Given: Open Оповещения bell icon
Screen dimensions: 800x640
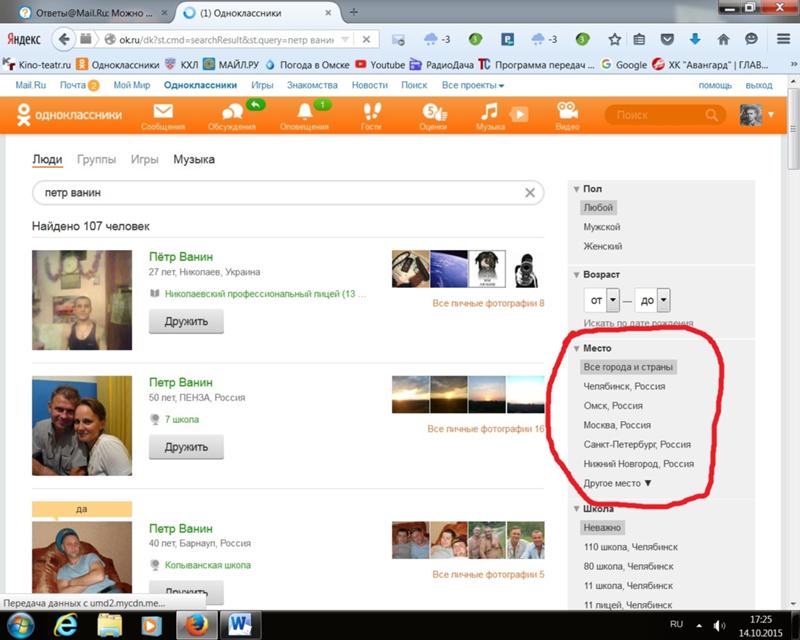Looking at the screenshot, I should click(x=305, y=111).
